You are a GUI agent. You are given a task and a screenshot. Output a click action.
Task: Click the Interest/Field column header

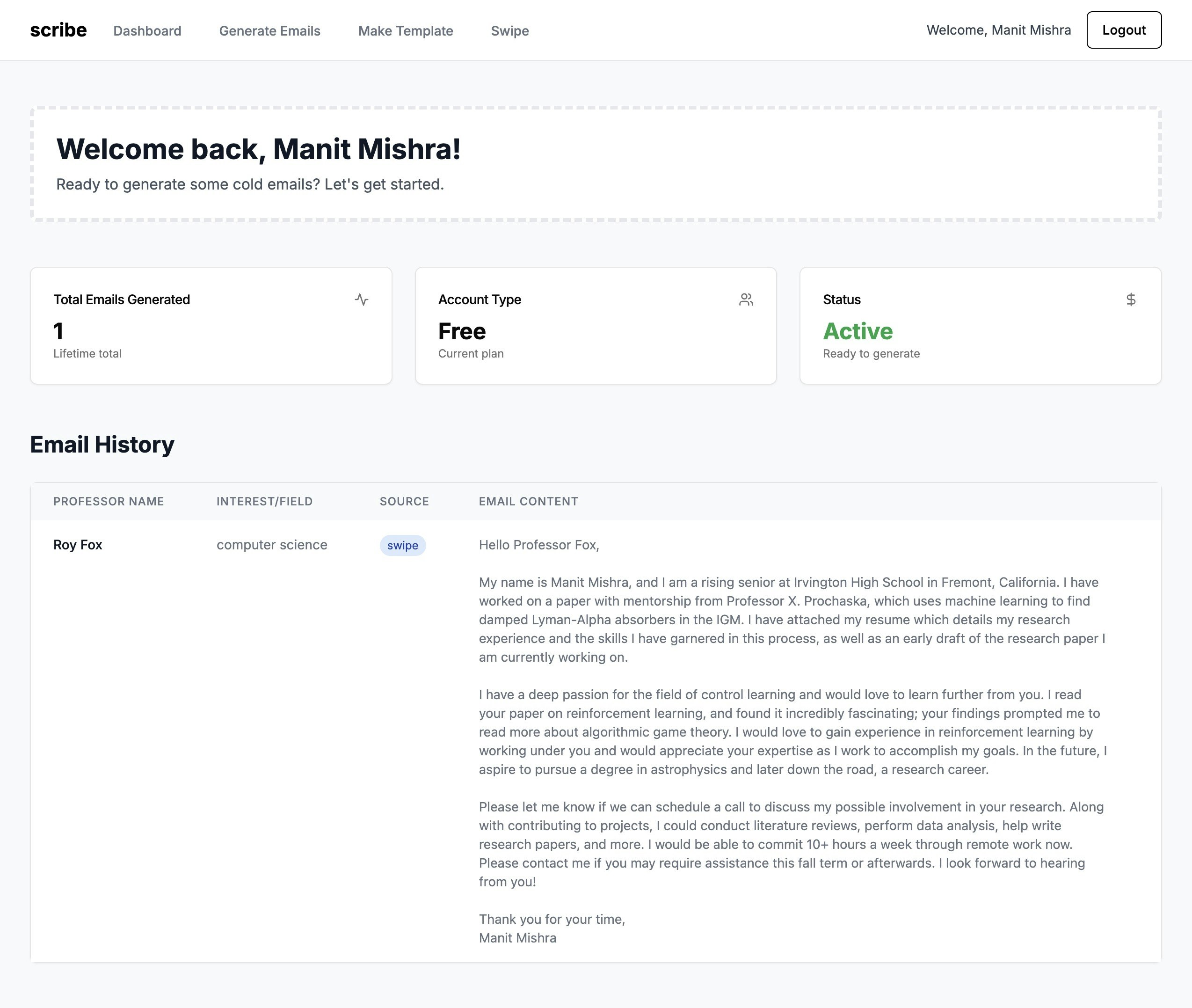click(264, 501)
